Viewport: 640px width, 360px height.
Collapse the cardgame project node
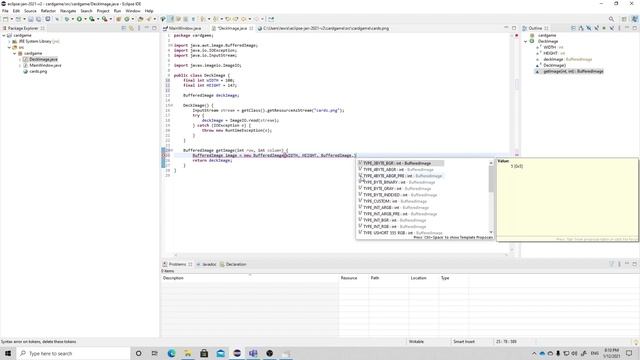(x=4, y=36)
